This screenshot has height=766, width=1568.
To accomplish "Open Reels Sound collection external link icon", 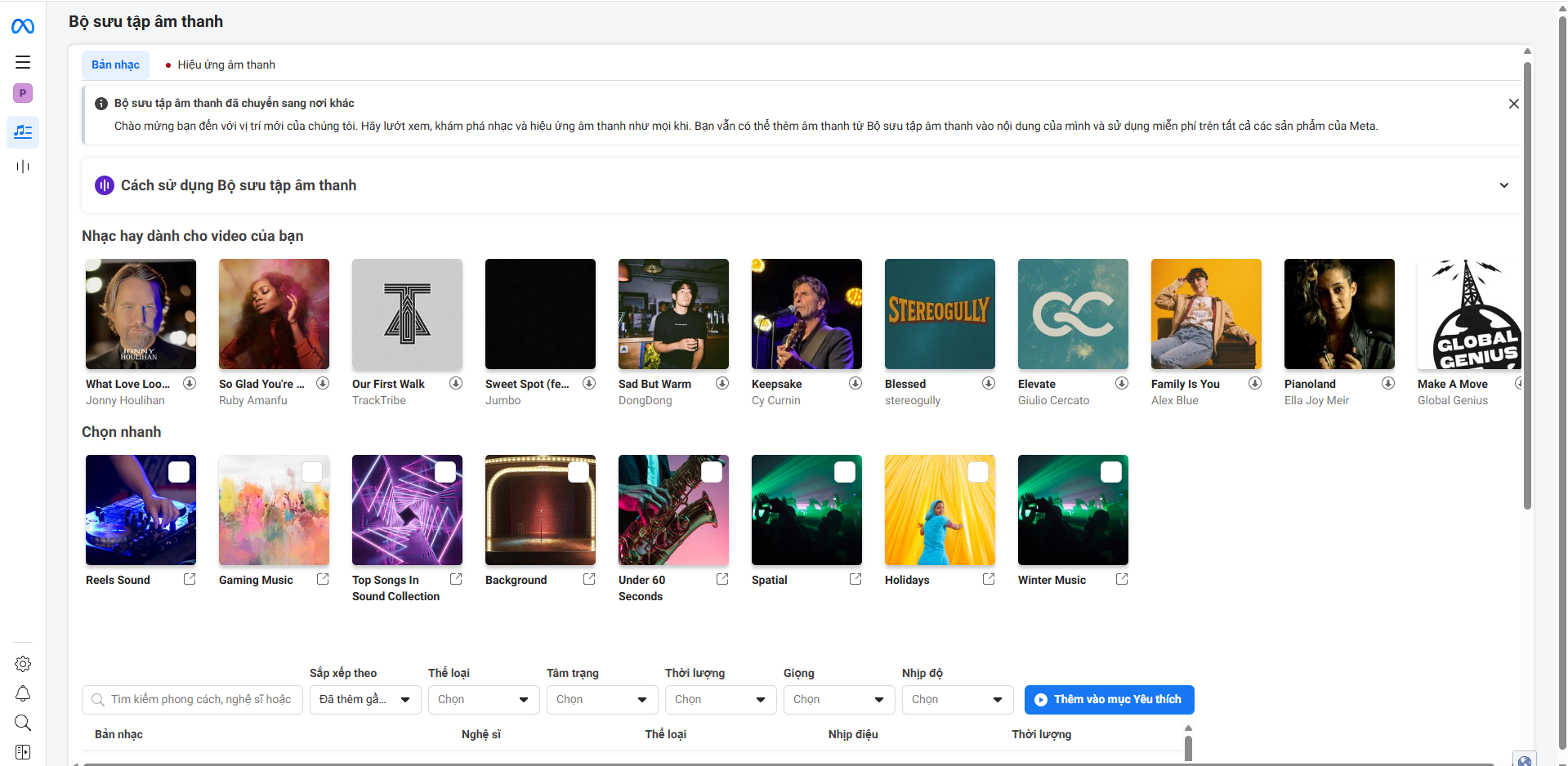I will pos(190,579).
